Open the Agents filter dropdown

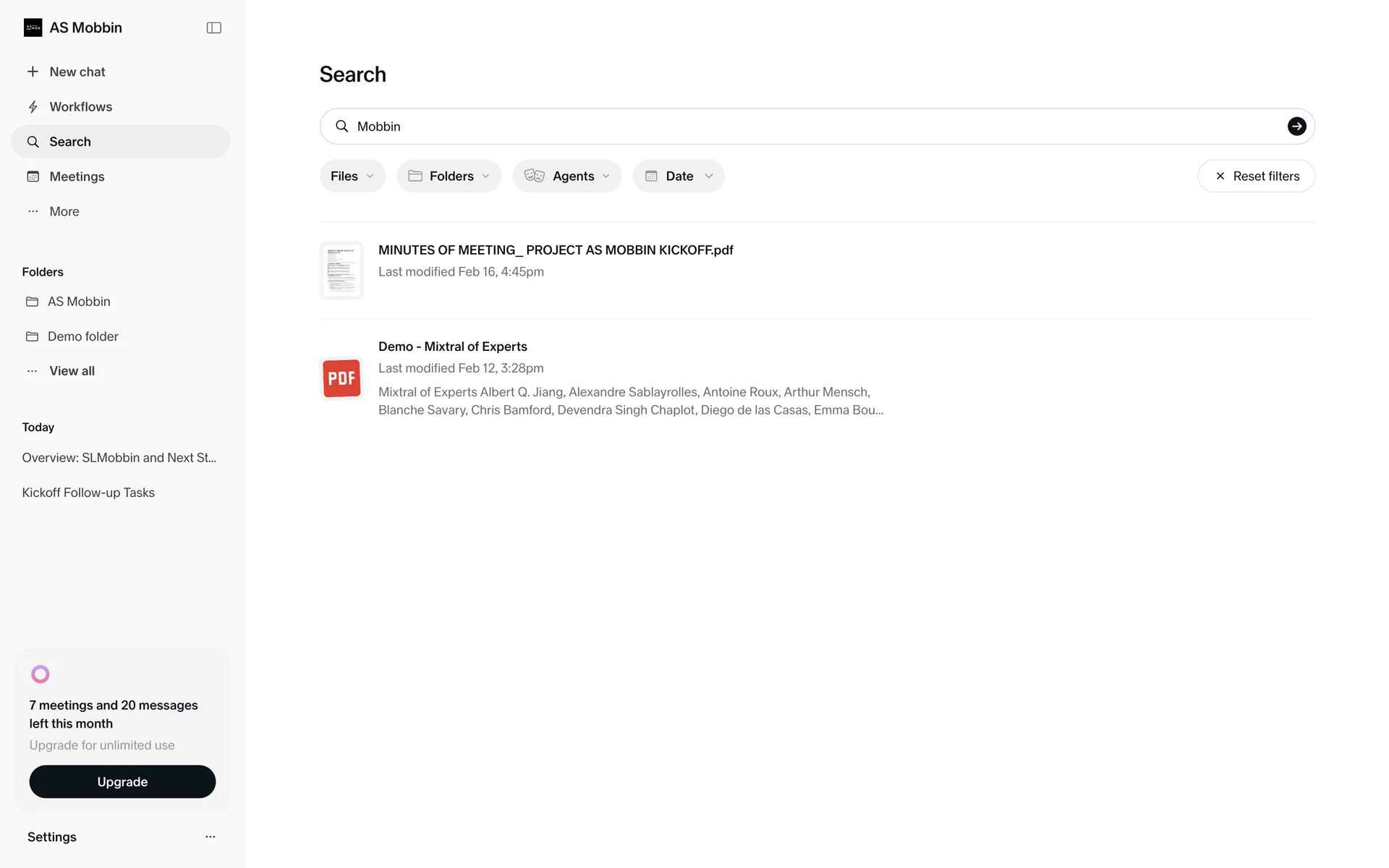566,176
